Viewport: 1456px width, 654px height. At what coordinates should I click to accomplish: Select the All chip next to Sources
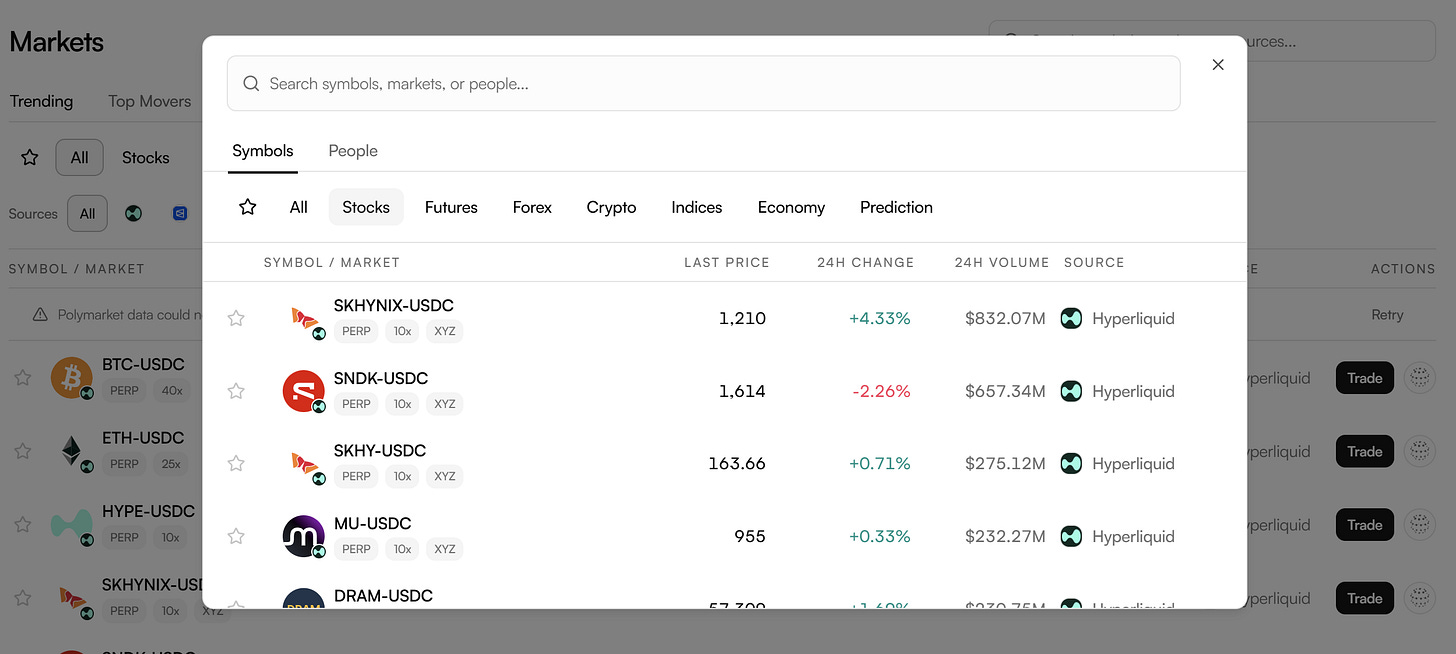(x=87, y=213)
